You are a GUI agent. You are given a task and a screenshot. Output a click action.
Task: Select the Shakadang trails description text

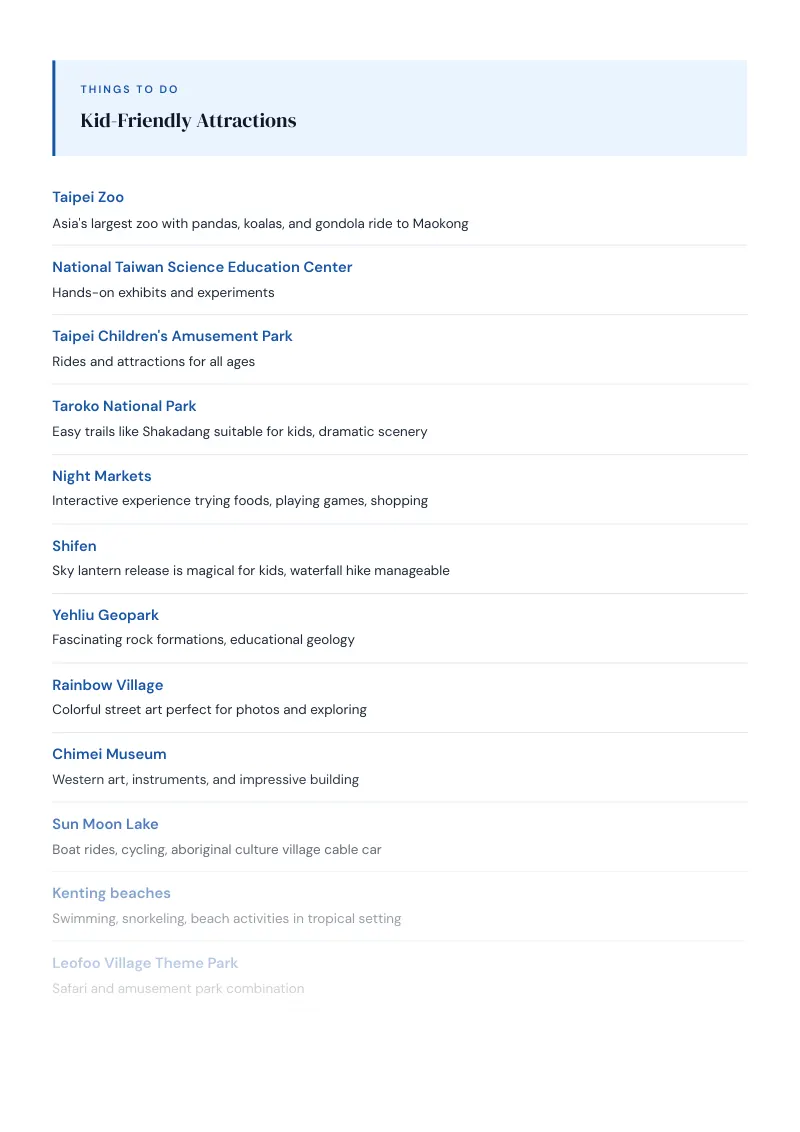tap(240, 432)
